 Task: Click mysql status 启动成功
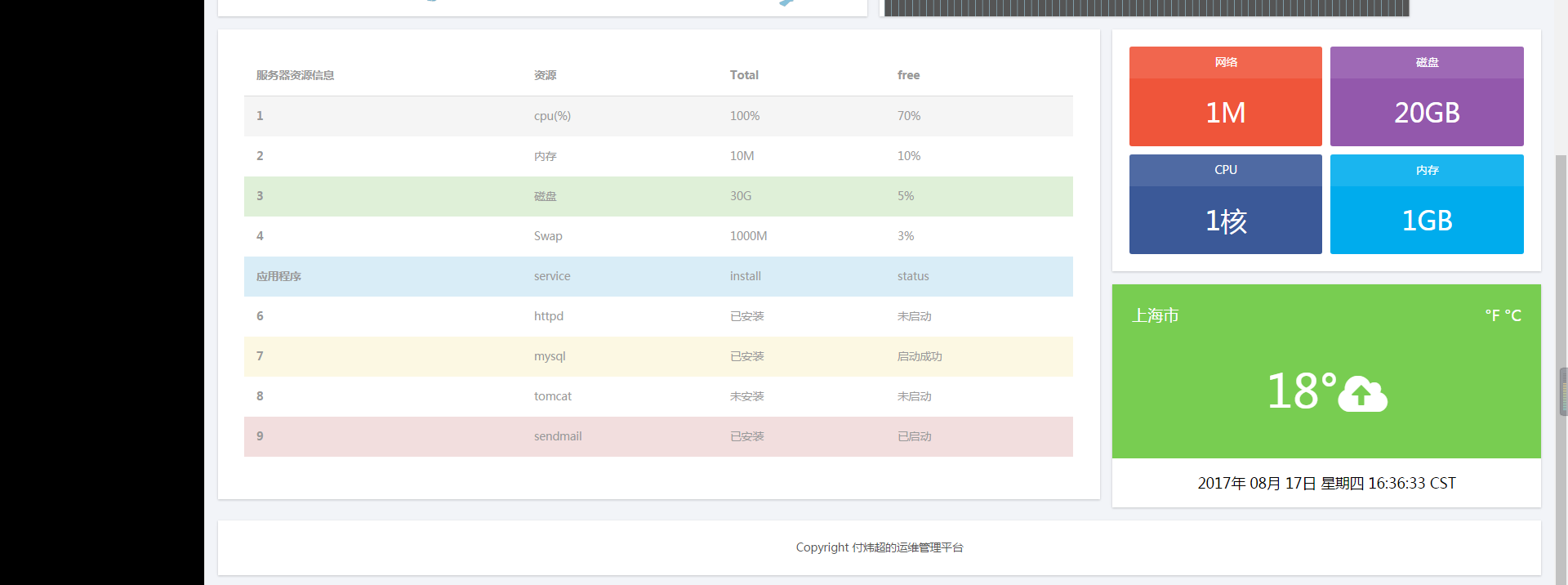pos(920,356)
